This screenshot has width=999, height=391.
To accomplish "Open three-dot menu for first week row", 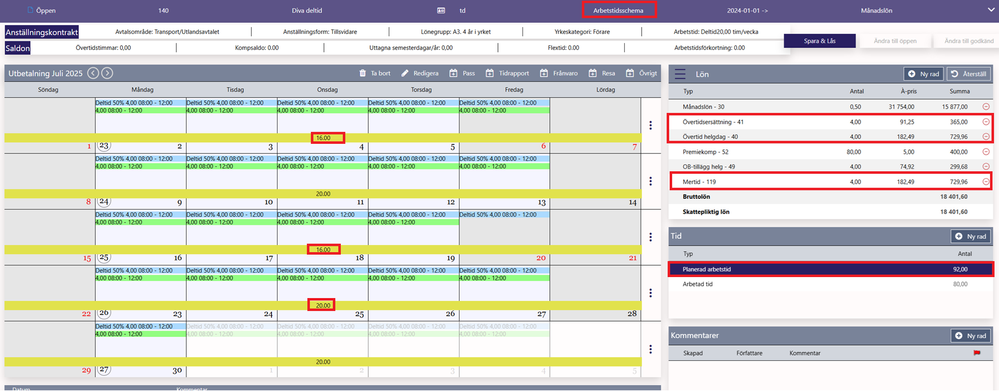I will [650, 125].
